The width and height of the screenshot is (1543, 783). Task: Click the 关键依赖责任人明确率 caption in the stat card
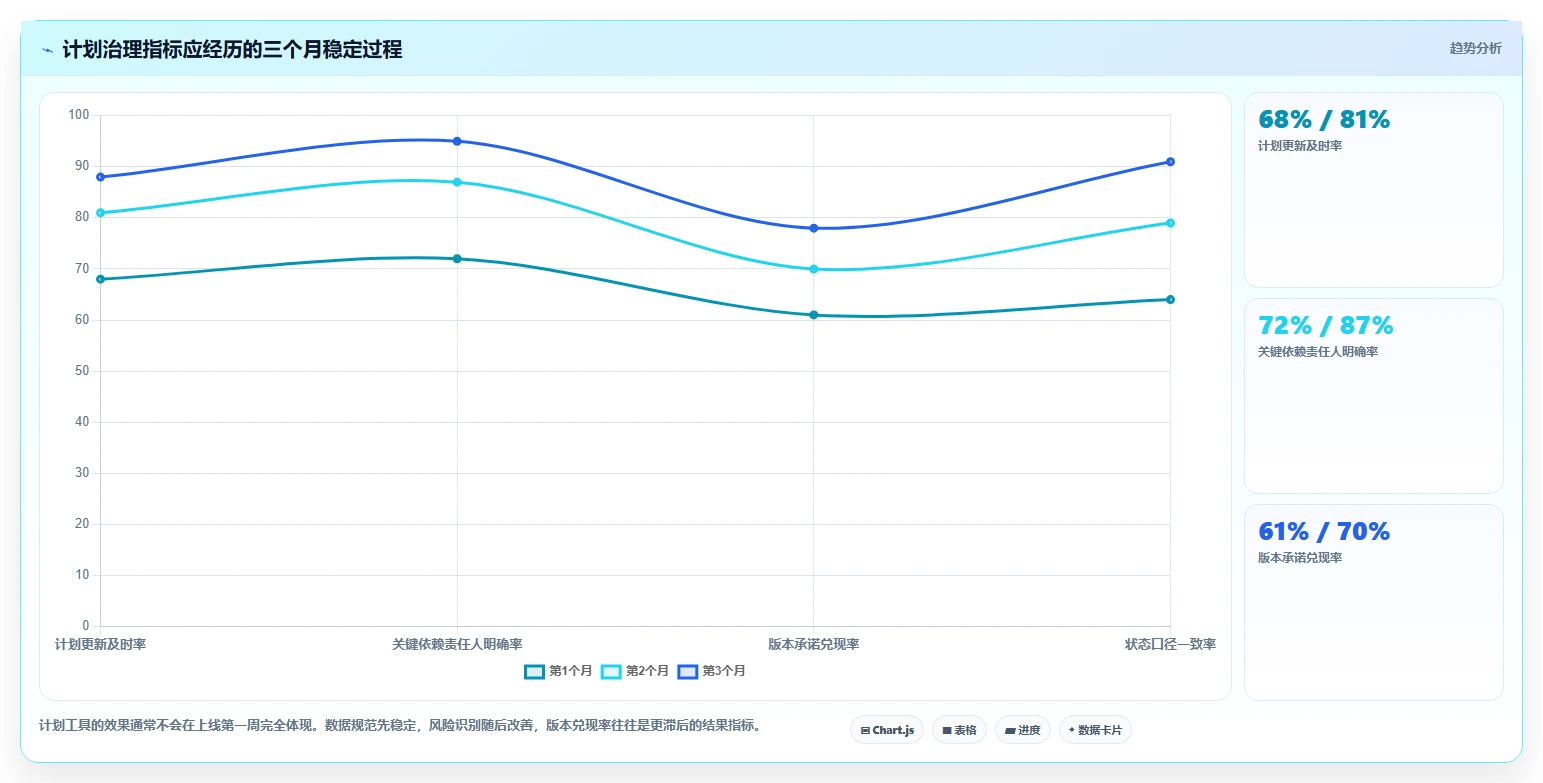tap(1318, 352)
